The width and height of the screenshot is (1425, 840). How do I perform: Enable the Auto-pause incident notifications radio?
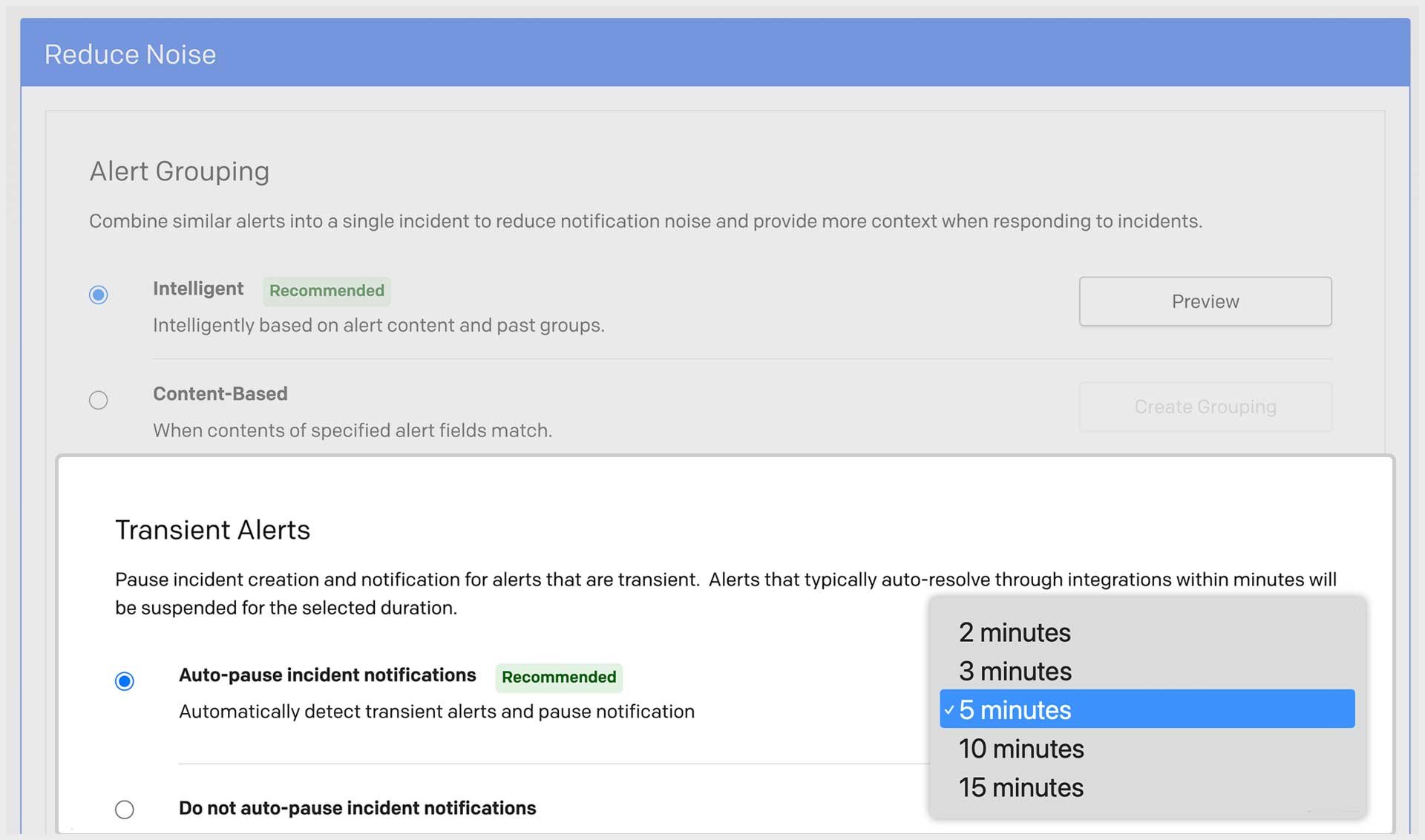tap(125, 680)
